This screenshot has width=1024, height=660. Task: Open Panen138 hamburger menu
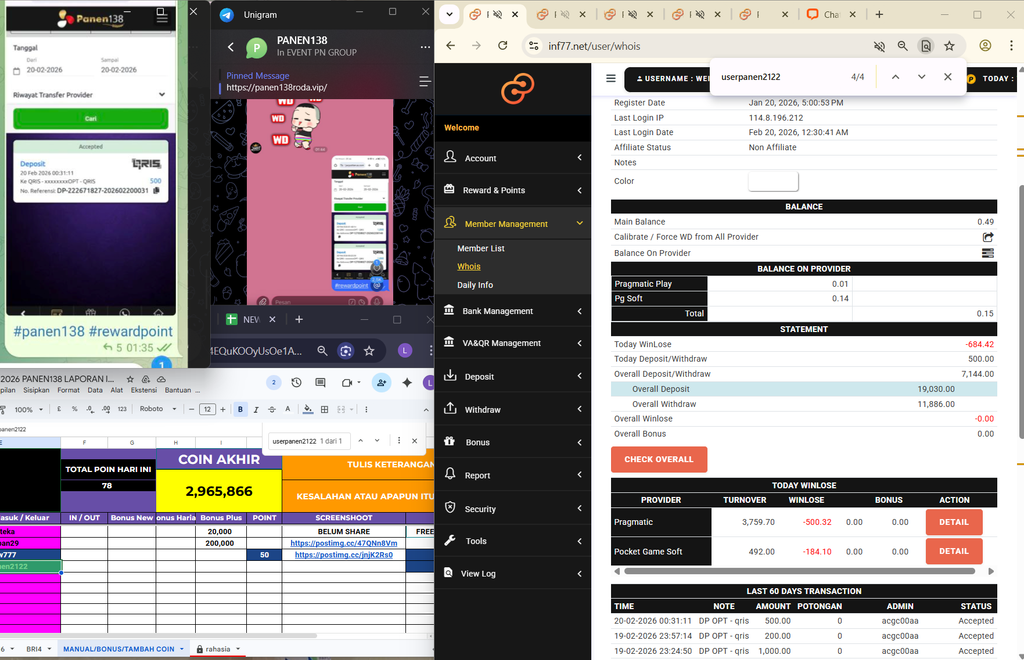coord(161,18)
